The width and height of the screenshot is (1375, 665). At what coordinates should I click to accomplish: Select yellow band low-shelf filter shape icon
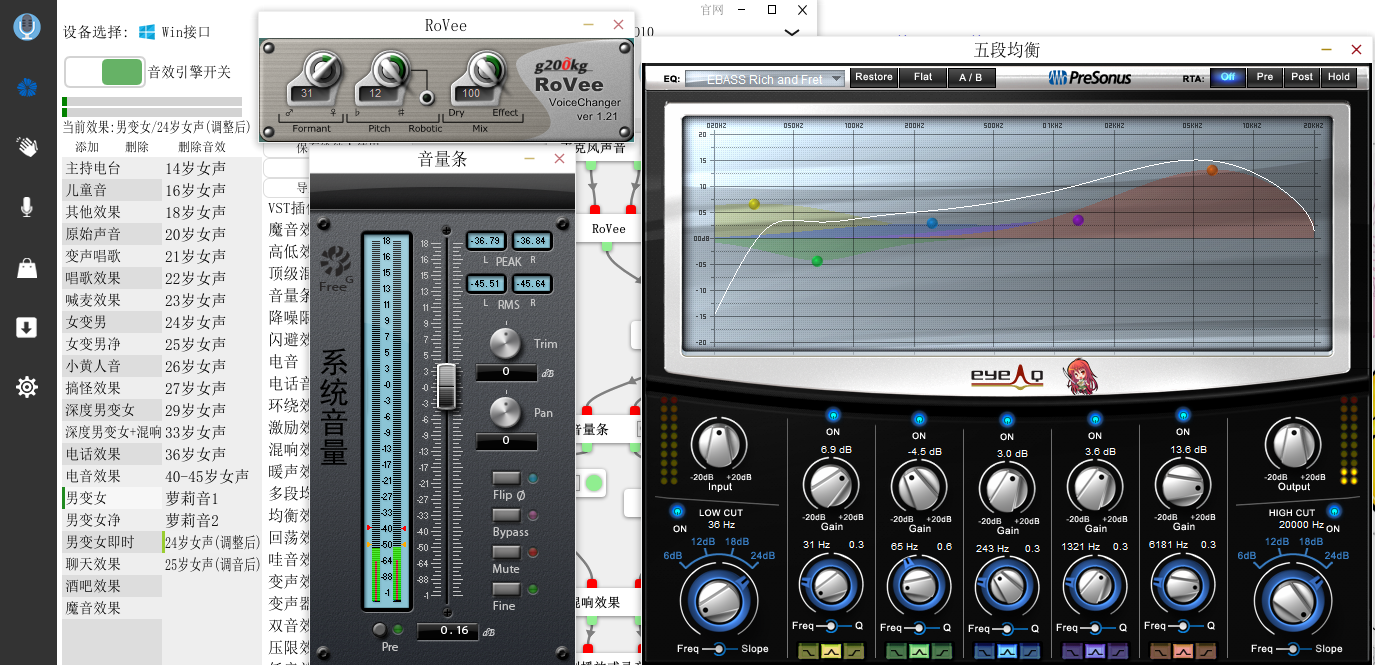tap(808, 652)
